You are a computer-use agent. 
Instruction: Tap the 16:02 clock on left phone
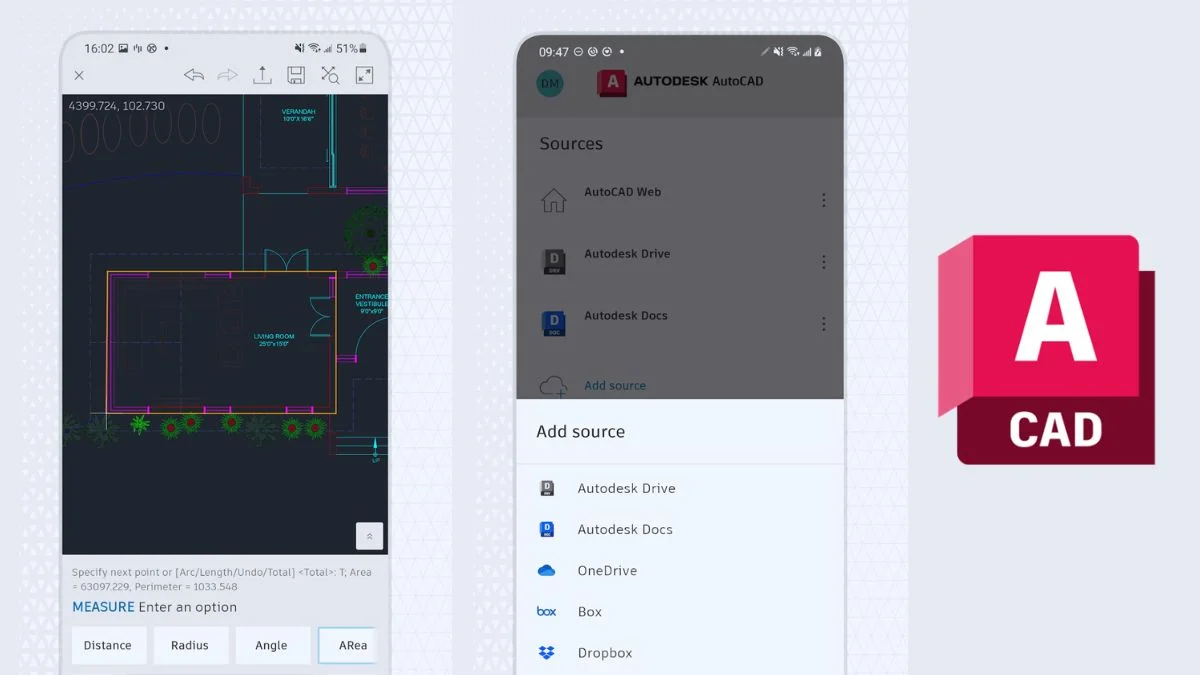pyautogui.click(x=99, y=48)
